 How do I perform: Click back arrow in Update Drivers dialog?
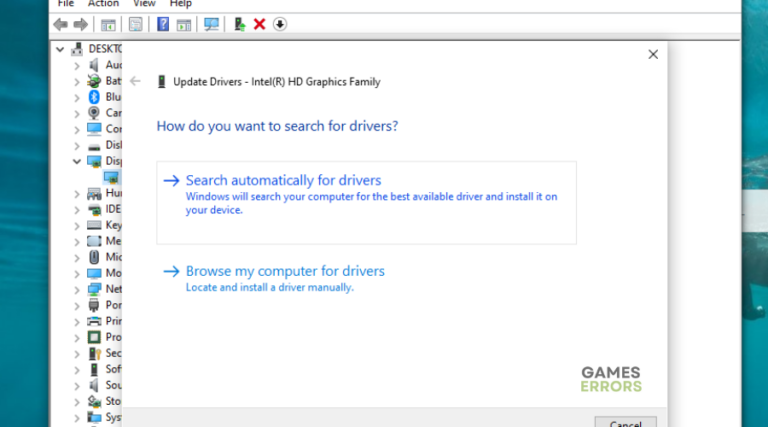(x=135, y=82)
